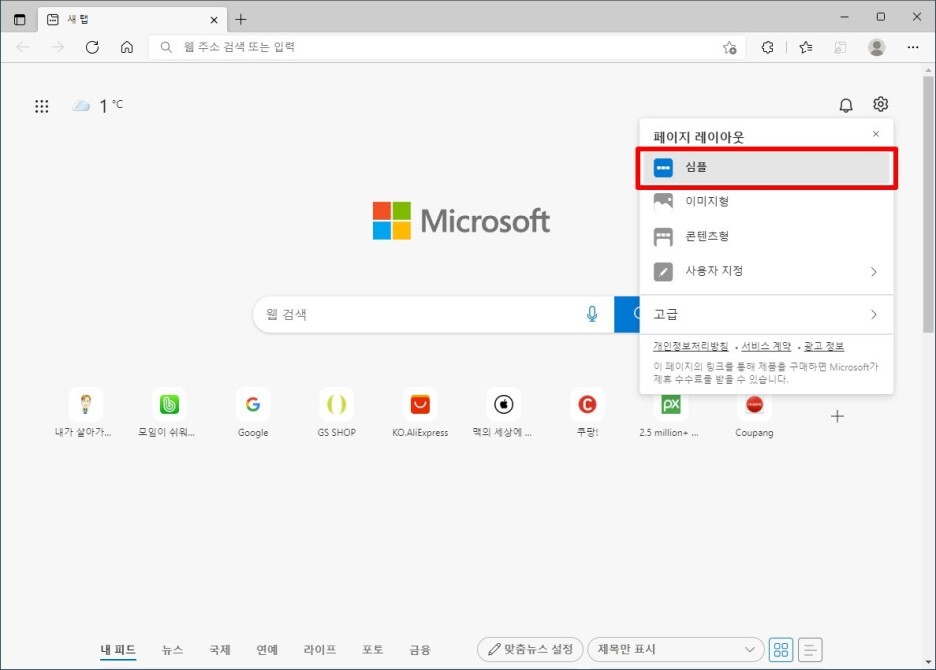This screenshot has width=936, height=670.
Task: Select the 이미지형 layout option
Action: tap(766, 202)
